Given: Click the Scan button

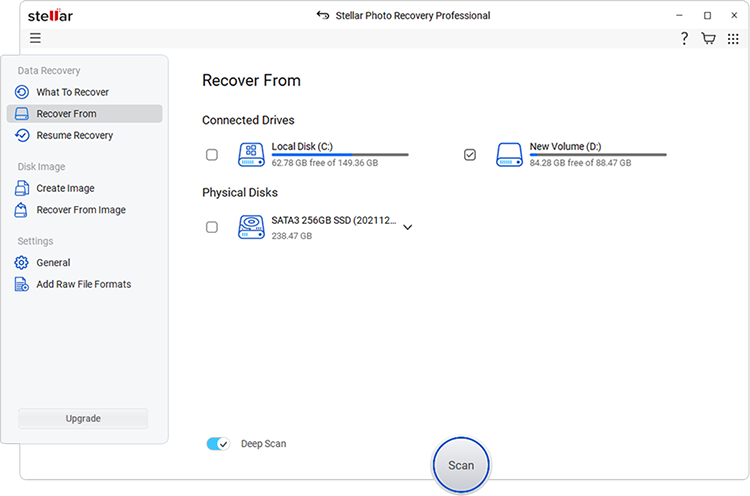Looking at the screenshot, I should pyautogui.click(x=461, y=465).
